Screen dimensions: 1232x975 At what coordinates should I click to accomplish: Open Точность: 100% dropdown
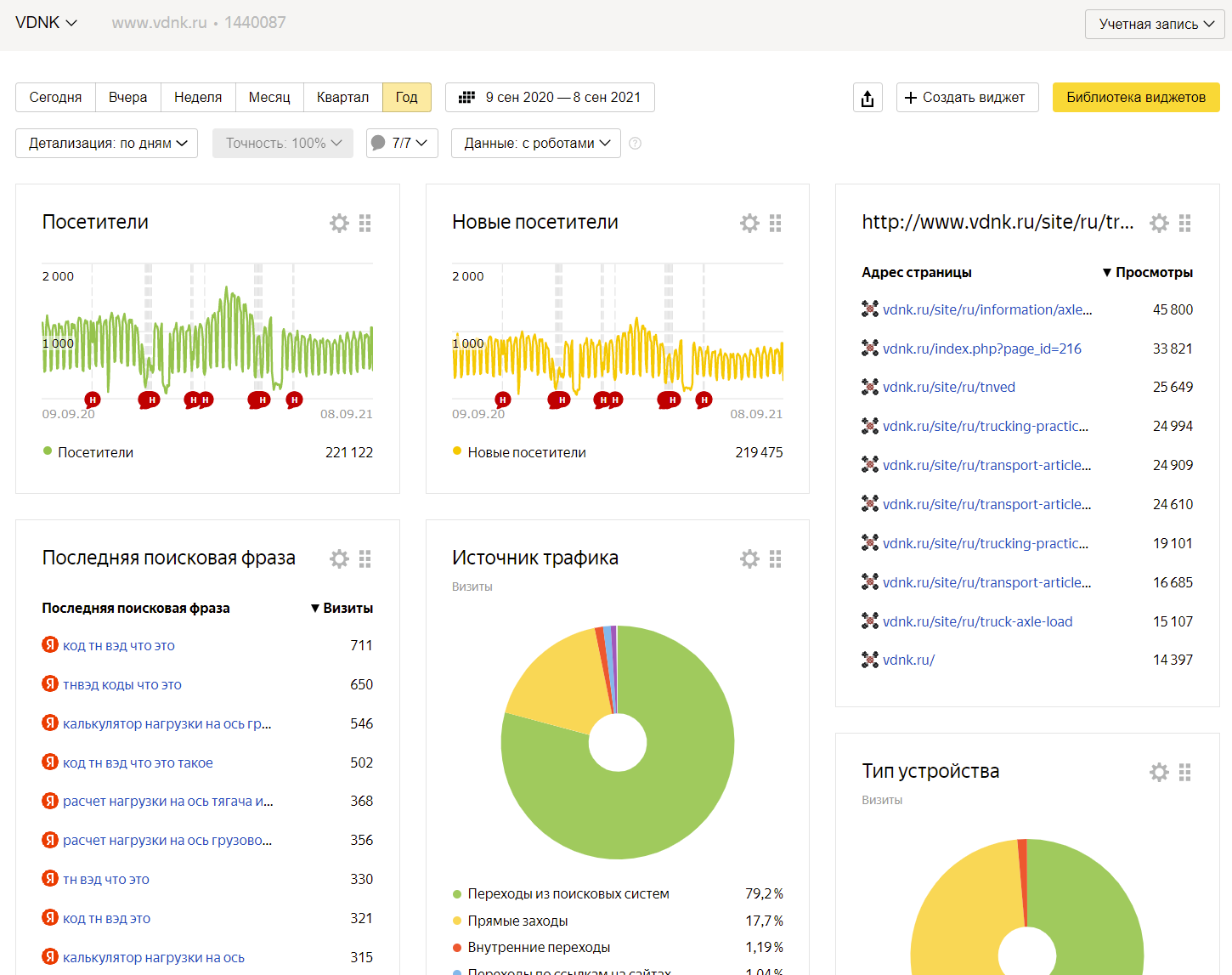coord(283,144)
